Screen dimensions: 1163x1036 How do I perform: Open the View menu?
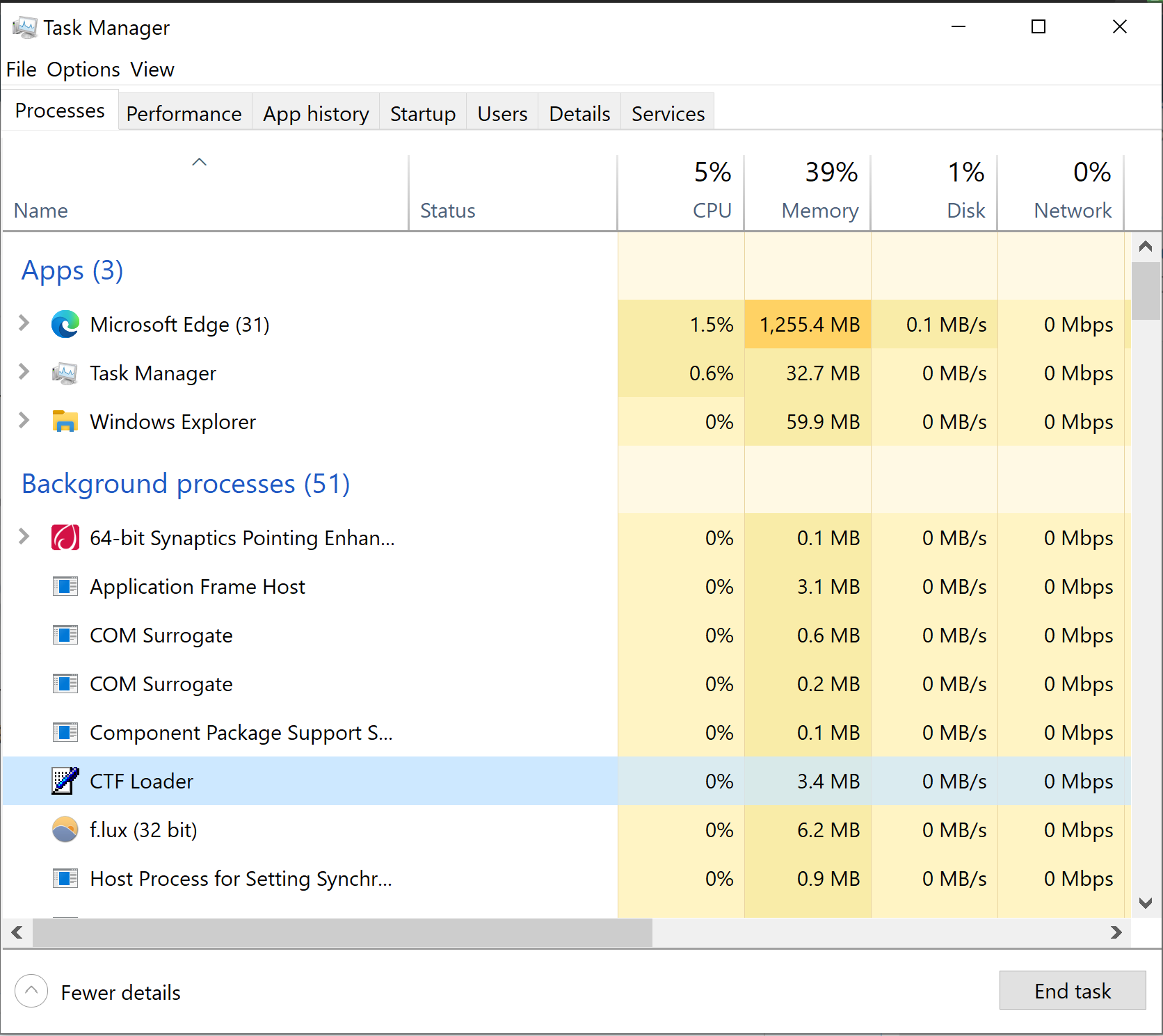tap(152, 70)
